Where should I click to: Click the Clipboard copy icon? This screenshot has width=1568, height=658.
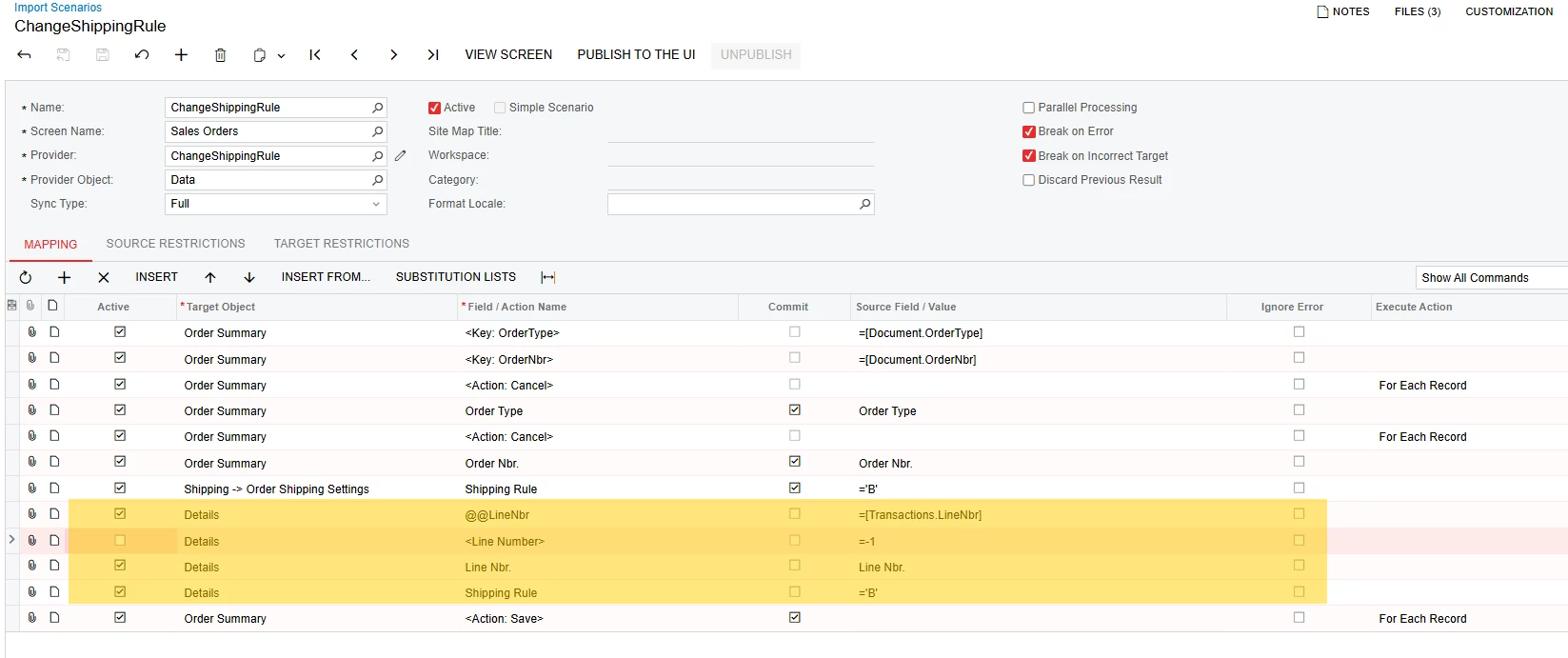click(x=259, y=55)
